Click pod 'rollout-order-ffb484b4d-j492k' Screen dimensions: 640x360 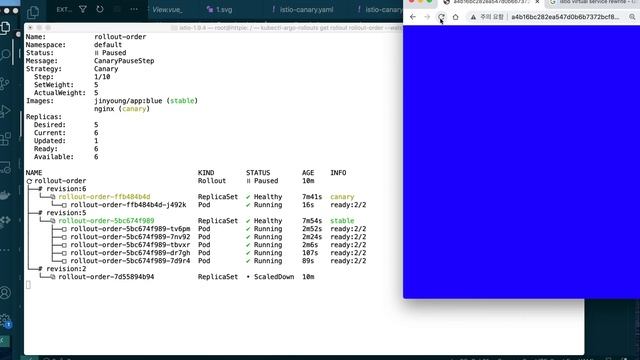(x=128, y=205)
